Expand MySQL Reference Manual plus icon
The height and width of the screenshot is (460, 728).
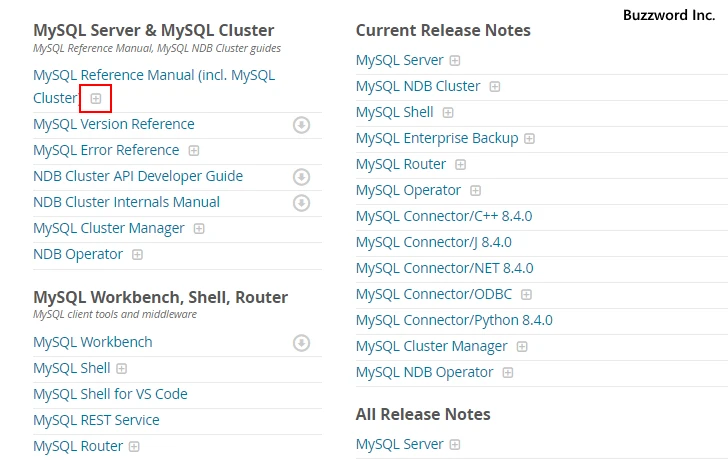(x=96, y=99)
